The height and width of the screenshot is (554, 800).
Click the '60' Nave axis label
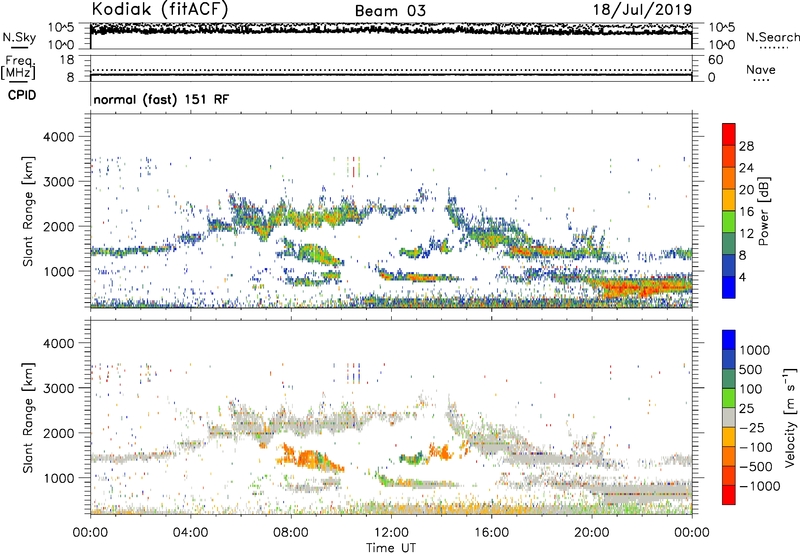tap(715, 60)
